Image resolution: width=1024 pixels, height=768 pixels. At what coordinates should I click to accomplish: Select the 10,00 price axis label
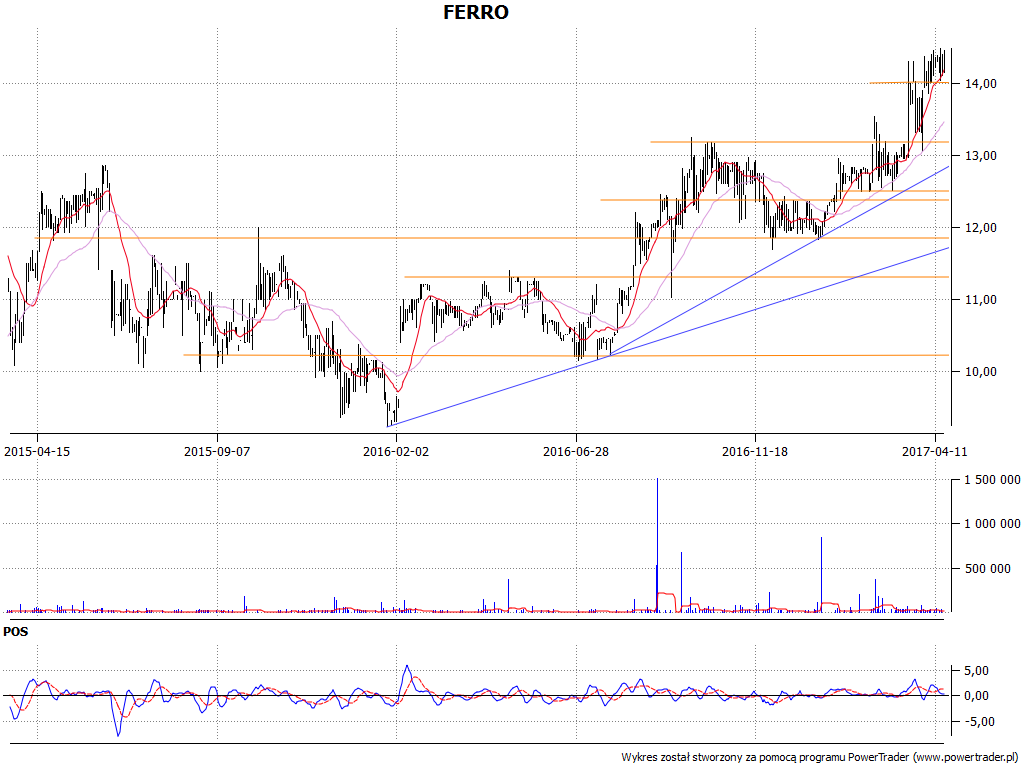982,372
